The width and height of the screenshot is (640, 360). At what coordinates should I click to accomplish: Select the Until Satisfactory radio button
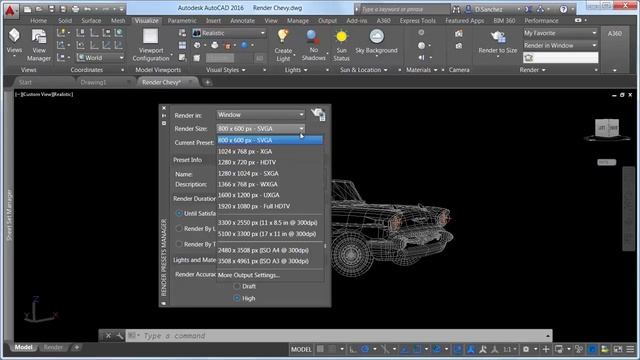click(x=179, y=213)
